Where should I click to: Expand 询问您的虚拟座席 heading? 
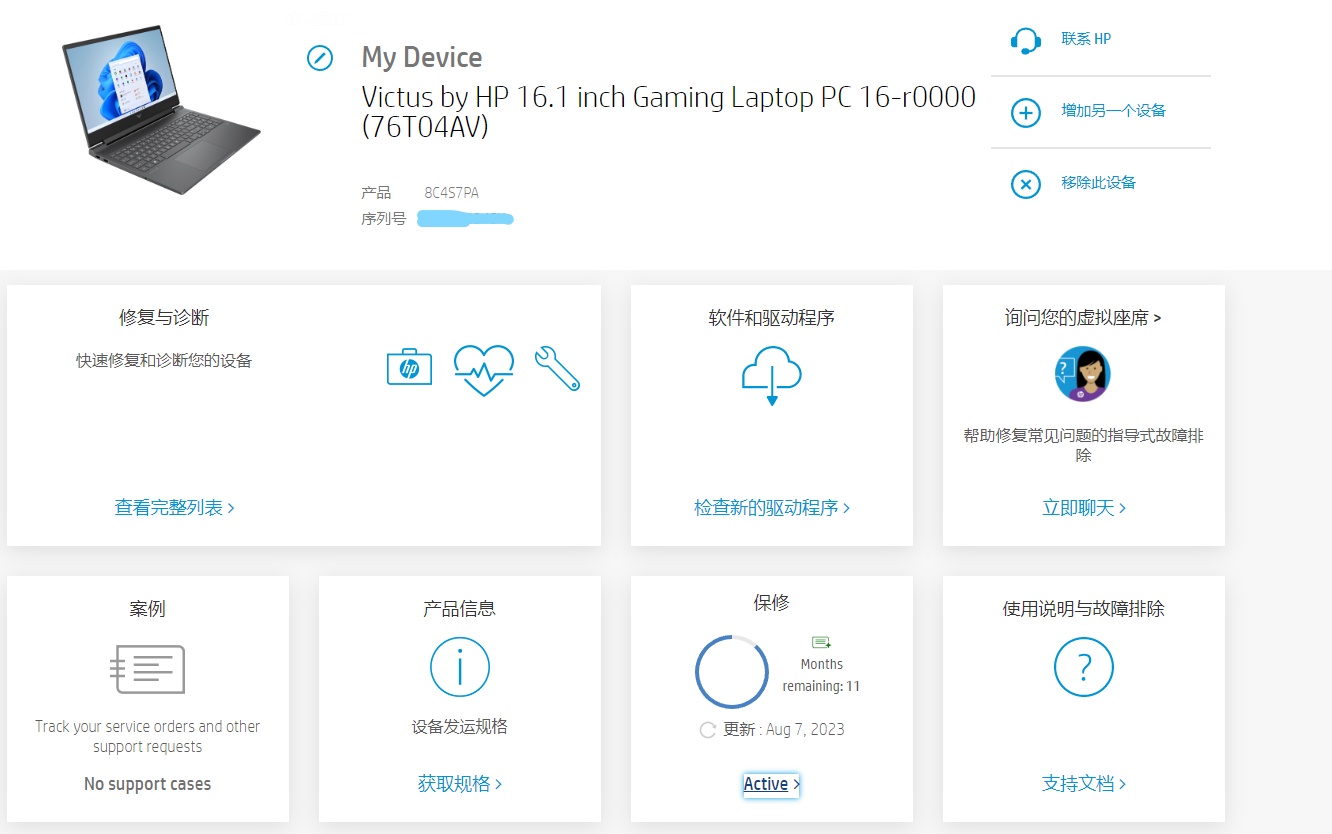tap(1083, 318)
